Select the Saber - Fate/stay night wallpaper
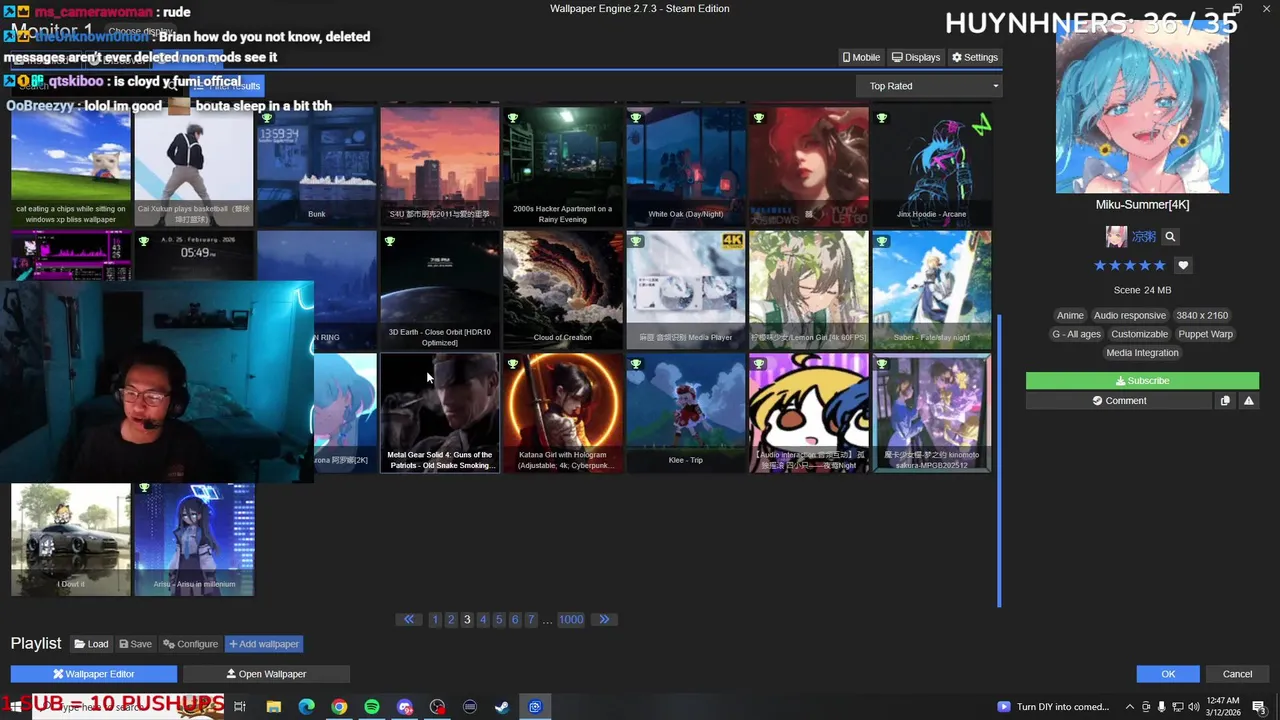Screen dimensions: 1280x720 932,290
